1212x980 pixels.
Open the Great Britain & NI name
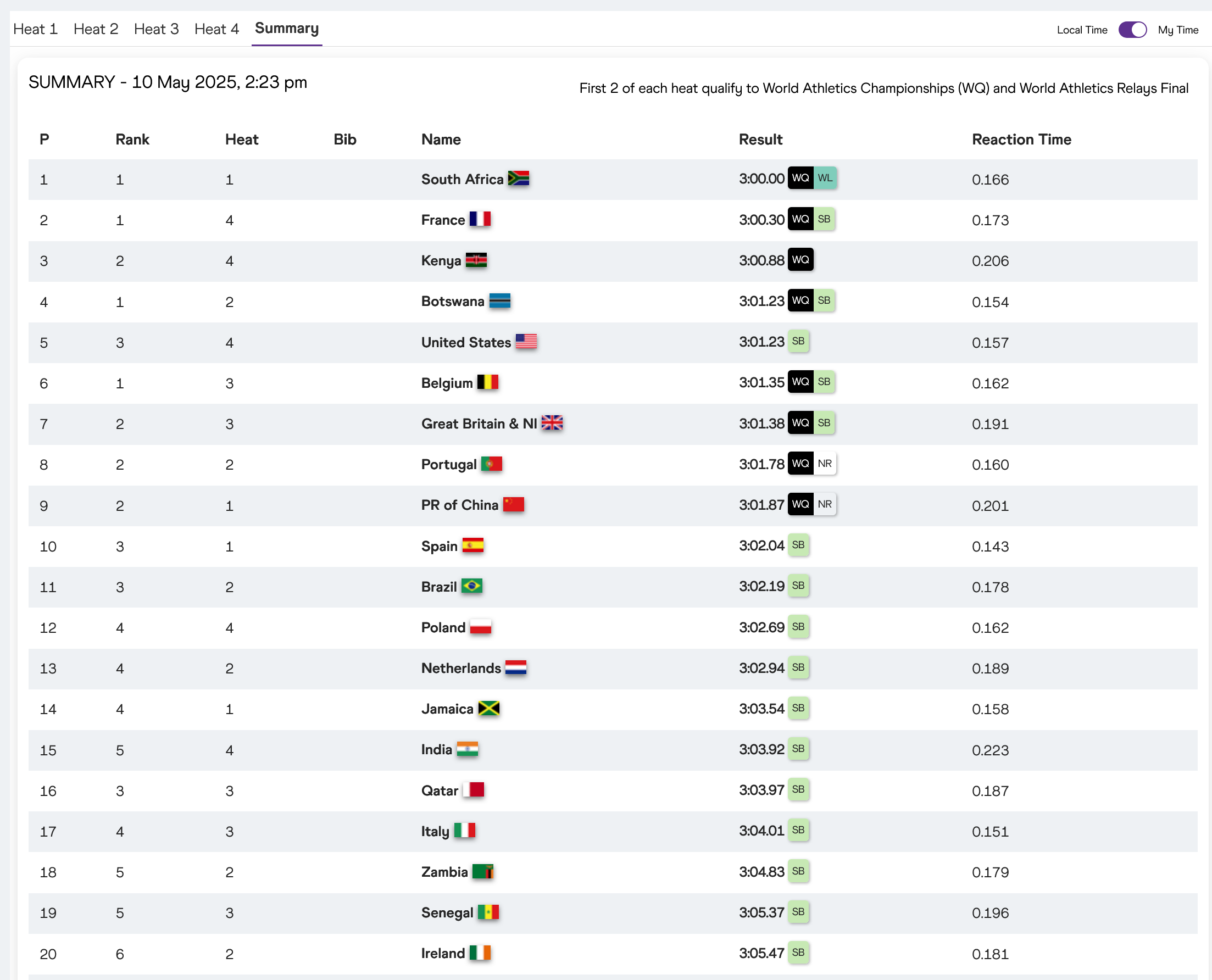tap(479, 424)
